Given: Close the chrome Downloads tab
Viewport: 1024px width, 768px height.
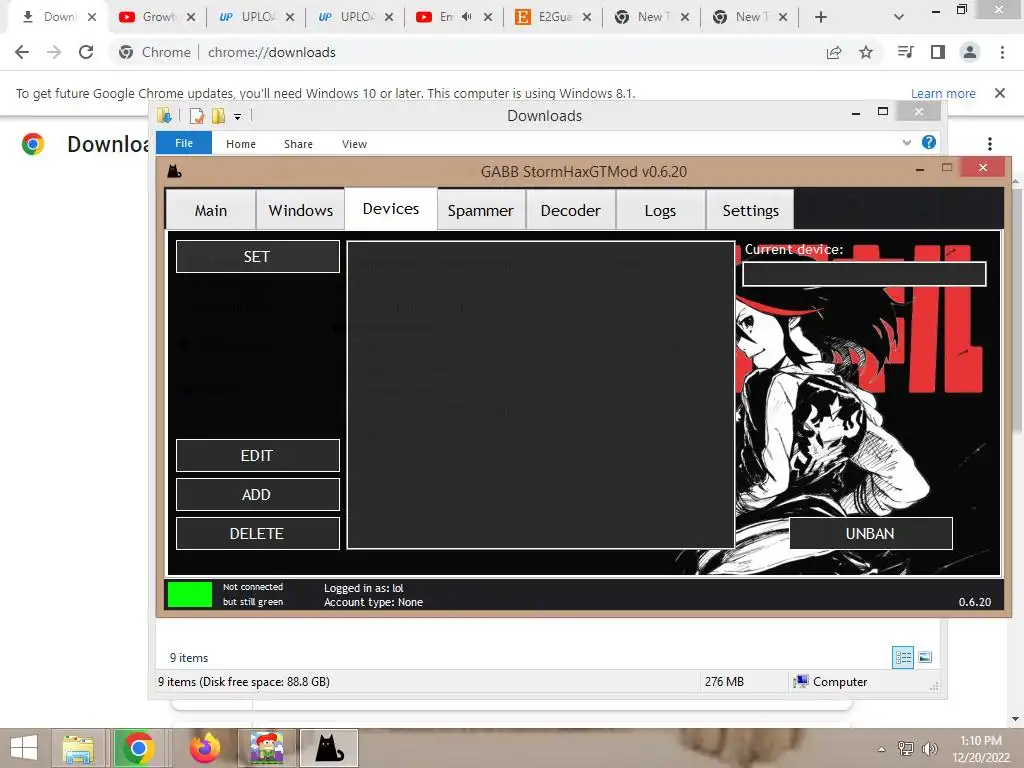Looking at the screenshot, I should pyautogui.click(x=92, y=17).
